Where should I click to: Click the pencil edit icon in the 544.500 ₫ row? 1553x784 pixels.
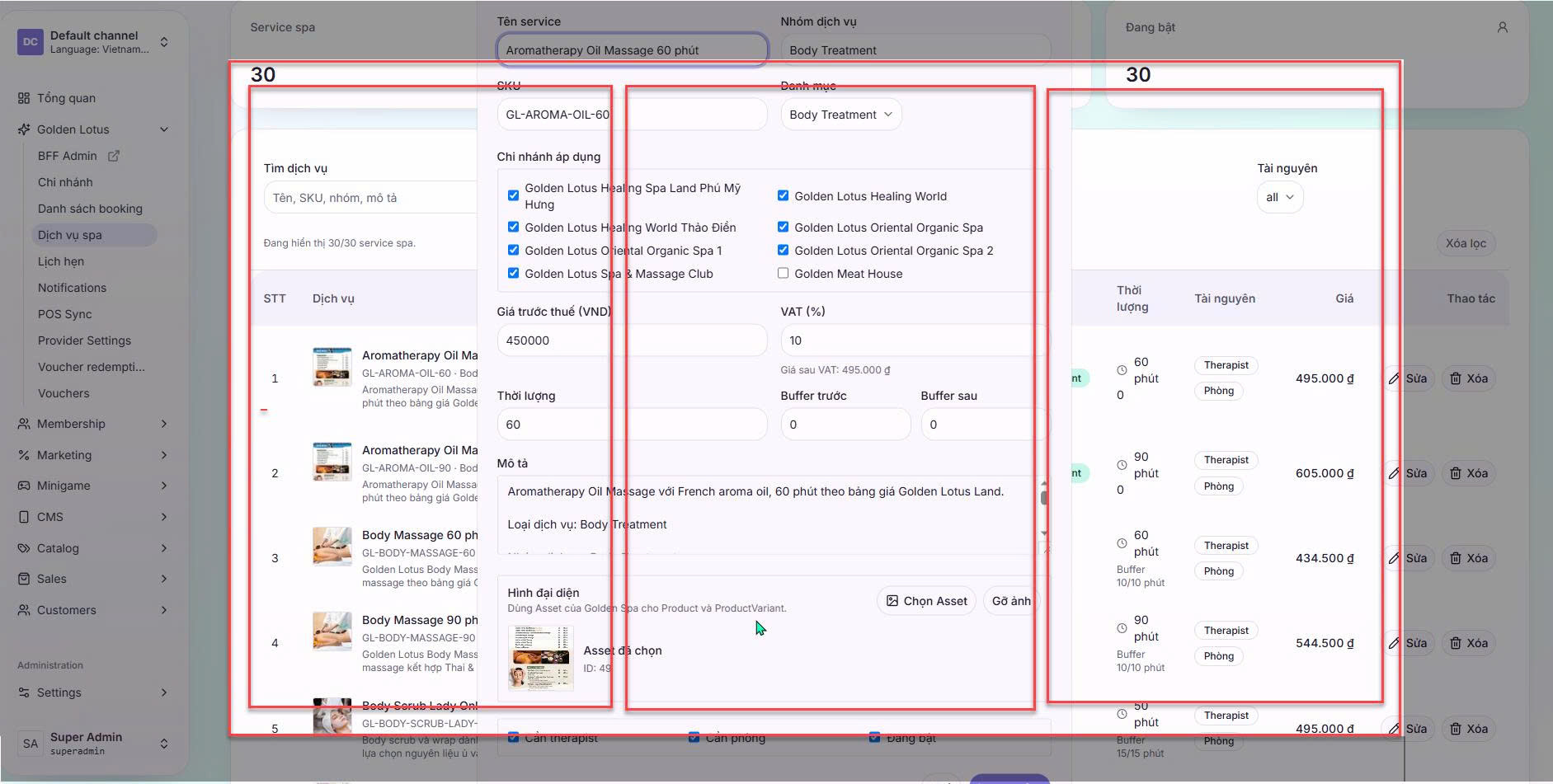pos(1394,643)
